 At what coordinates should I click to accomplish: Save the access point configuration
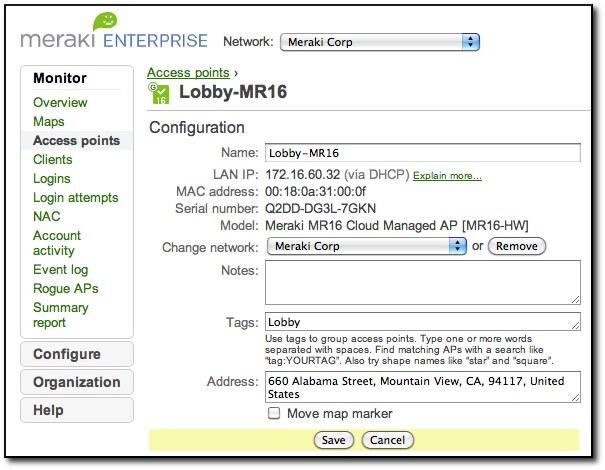coord(333,440)
